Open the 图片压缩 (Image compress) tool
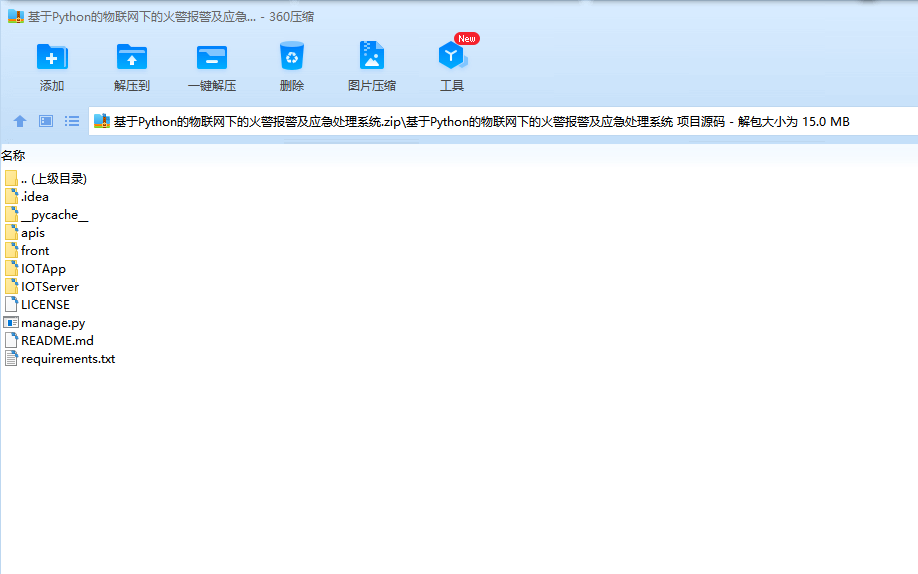Image resolution: width=918 pixels, height=574 pixels. pos(372,56)
